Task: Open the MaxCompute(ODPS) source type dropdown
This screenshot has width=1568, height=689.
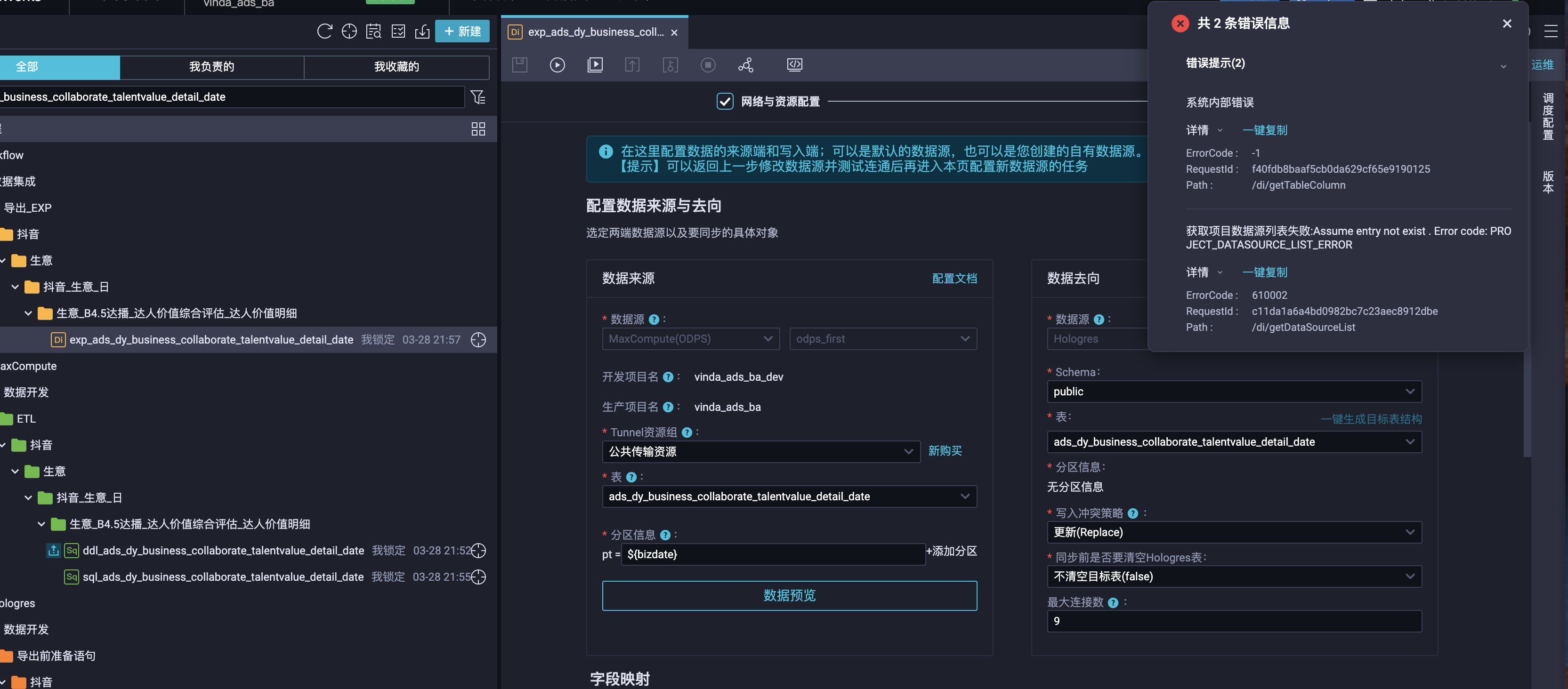Action: 691,339
